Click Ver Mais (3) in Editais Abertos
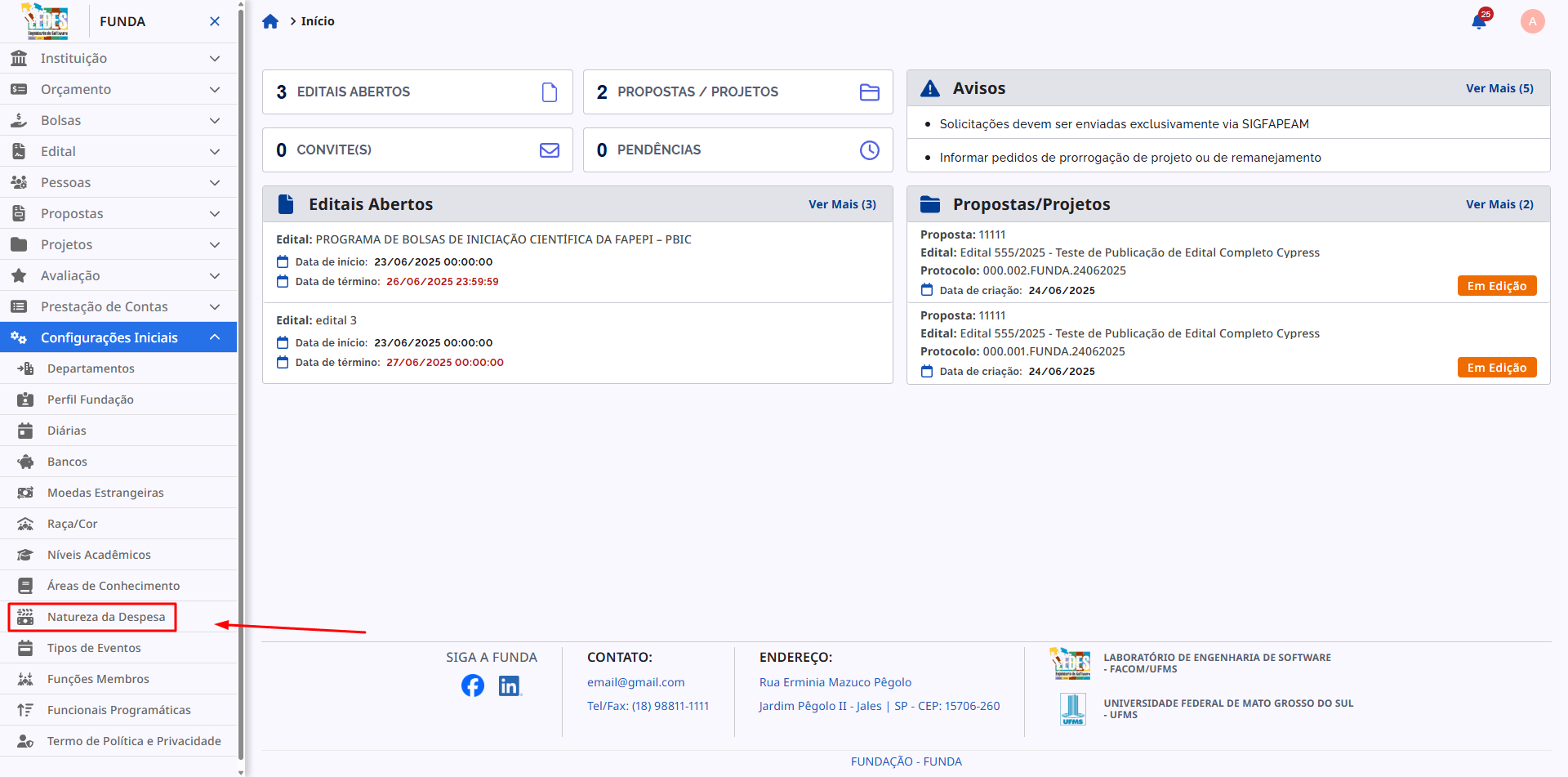 tap(842, 204)
